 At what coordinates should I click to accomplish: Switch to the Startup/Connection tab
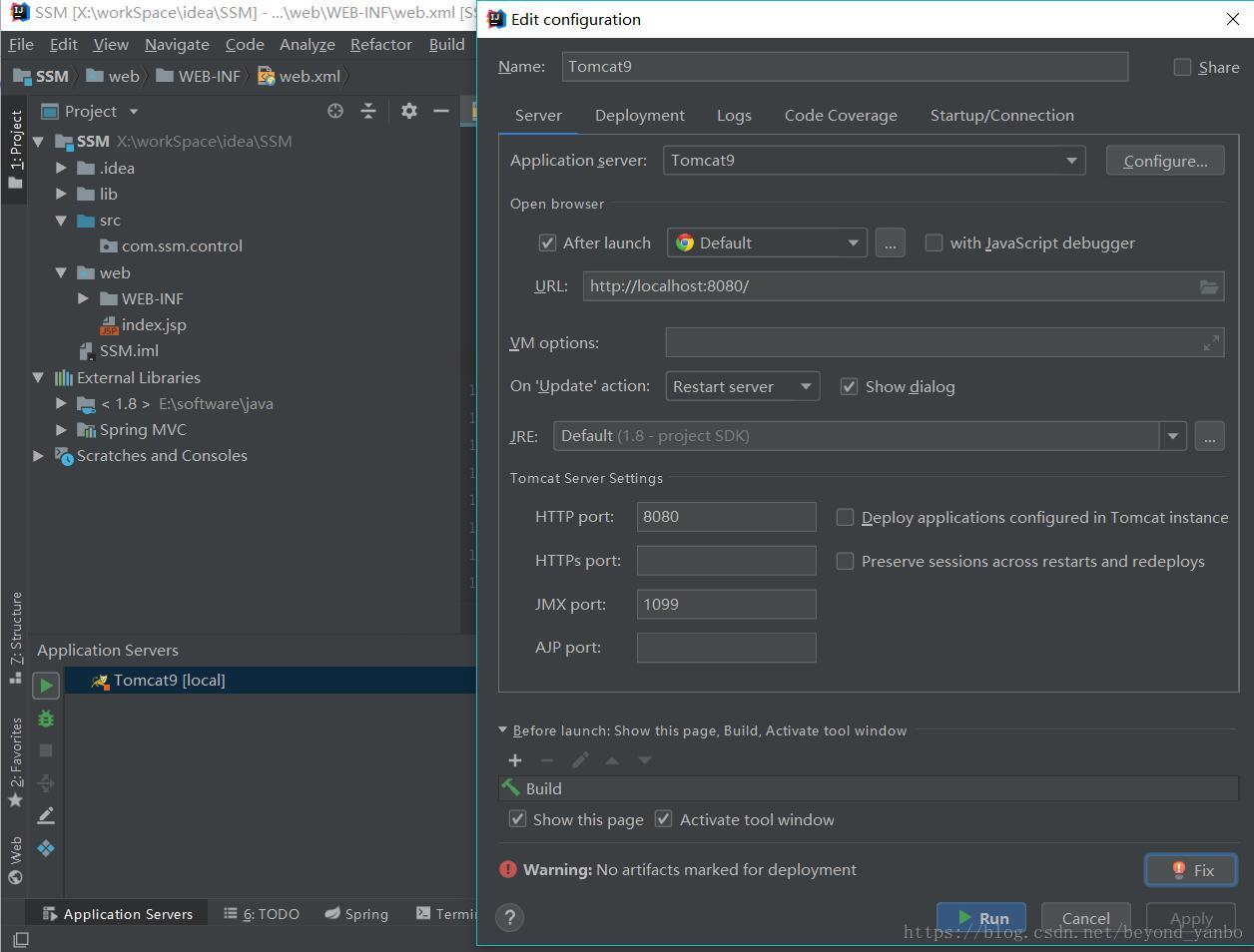(1001, 116)
